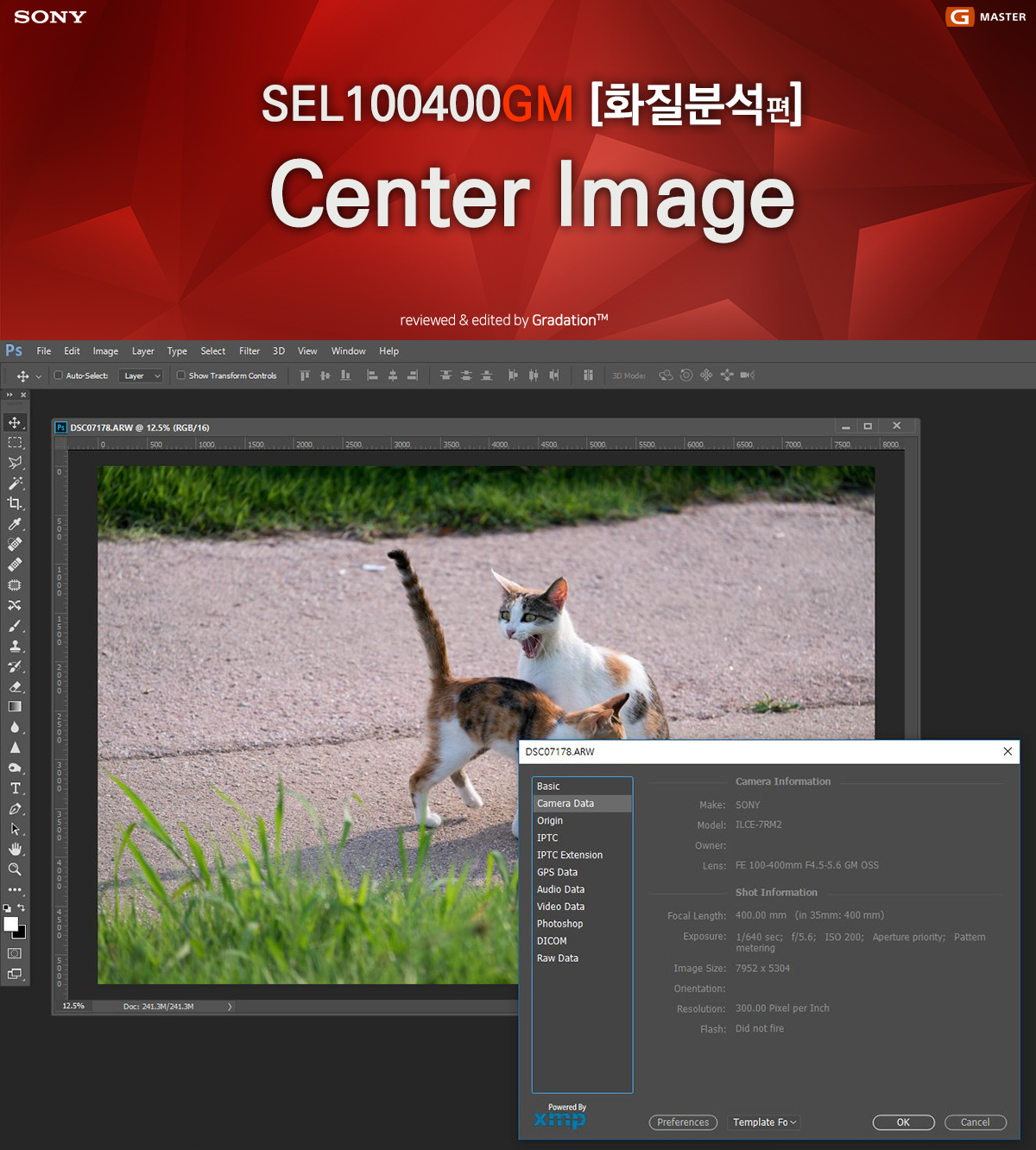Image resolution: width=1036 pixels, height=1150 pixels.
Task: Click the Cancel button in the dialog
Action: pos(976,1122)
